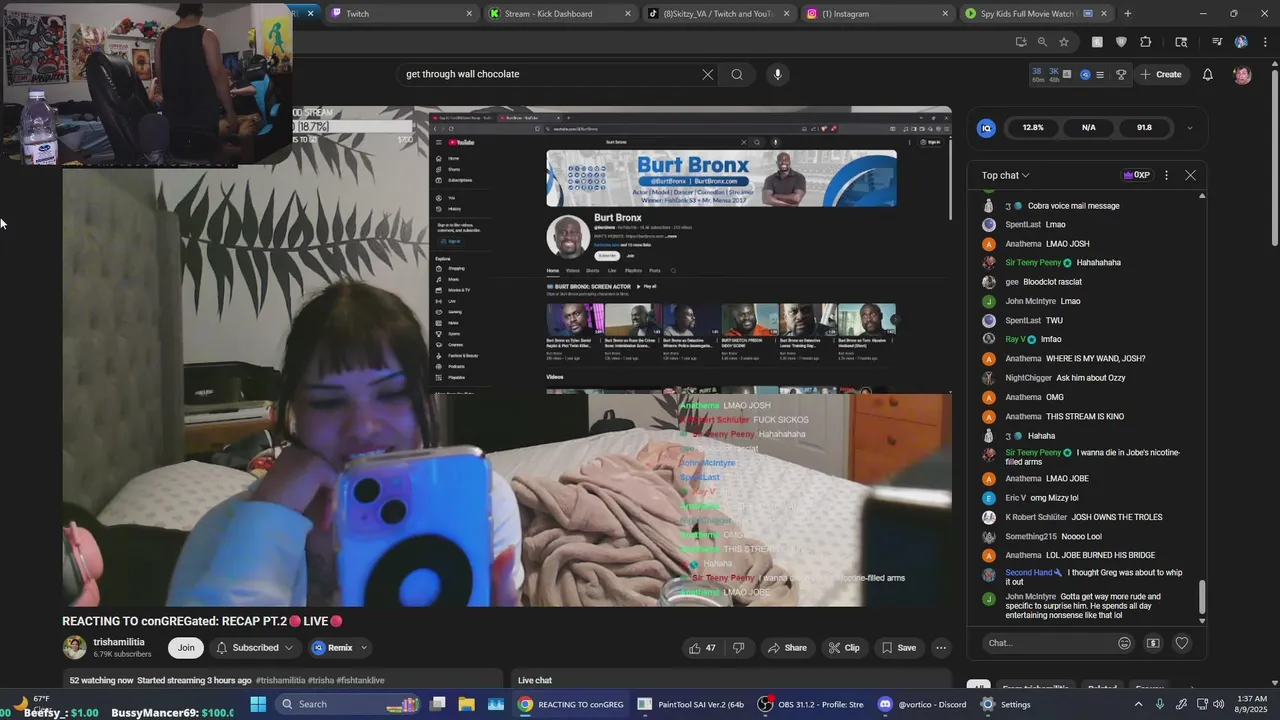This screenshot has height=720, width=1280.
Task: Open YouTube account avatar menu
Action: tap(1242, 75)
